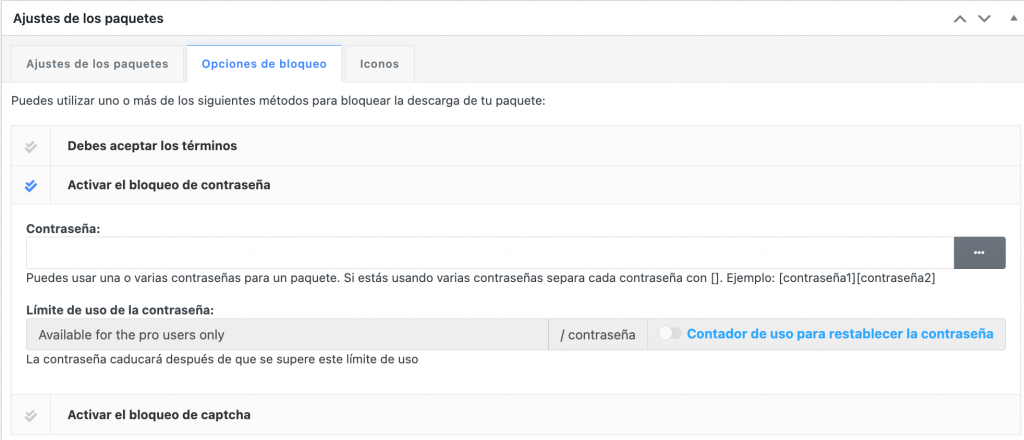Click the Contador de uso para restablecer link
Image resolution: width=1024 pixels, height=440 pixels.
(840, 334)
